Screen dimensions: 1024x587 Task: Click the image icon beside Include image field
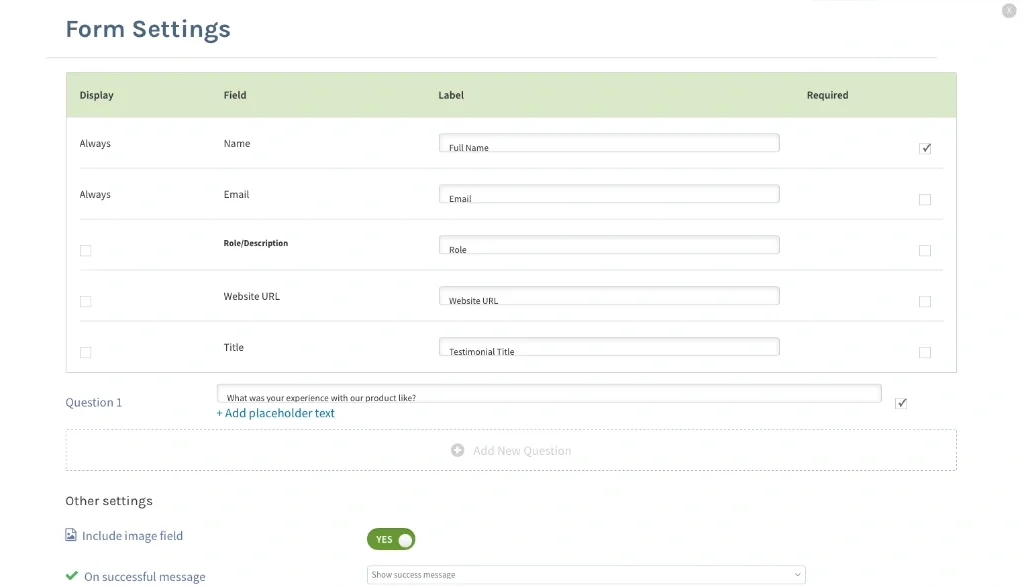71,535
